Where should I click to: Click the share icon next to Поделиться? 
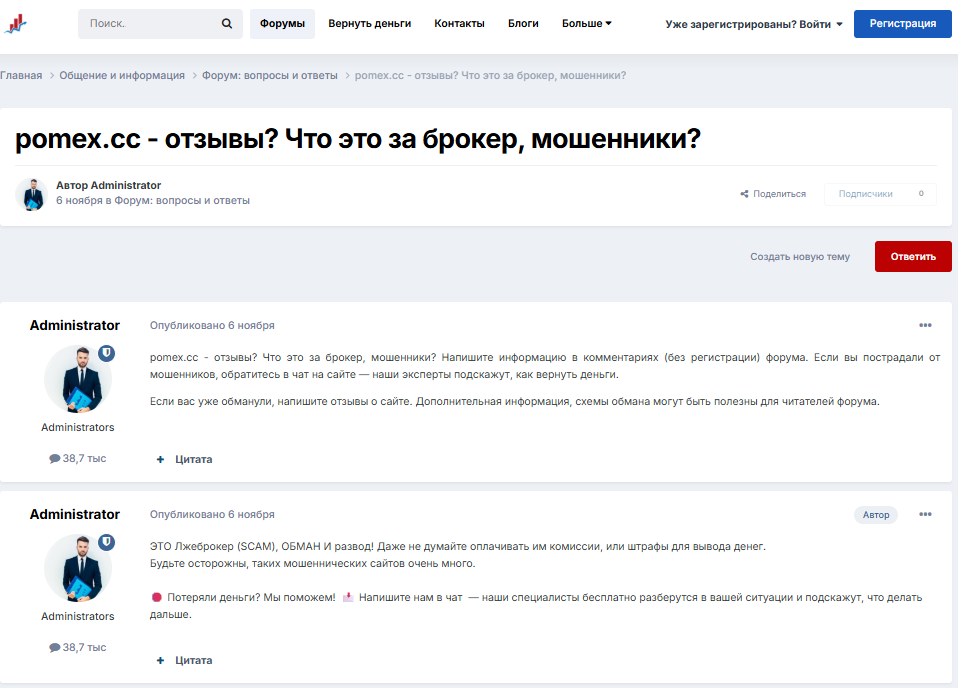[x=744, y=194]
